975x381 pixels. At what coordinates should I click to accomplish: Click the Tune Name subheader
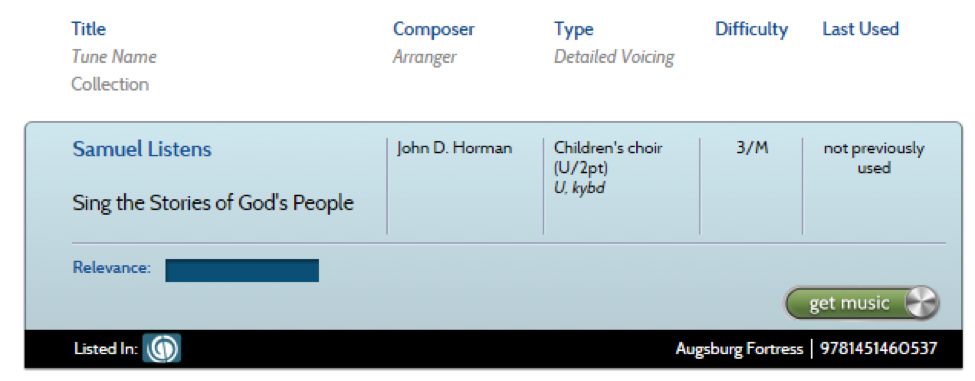[114, 57]
